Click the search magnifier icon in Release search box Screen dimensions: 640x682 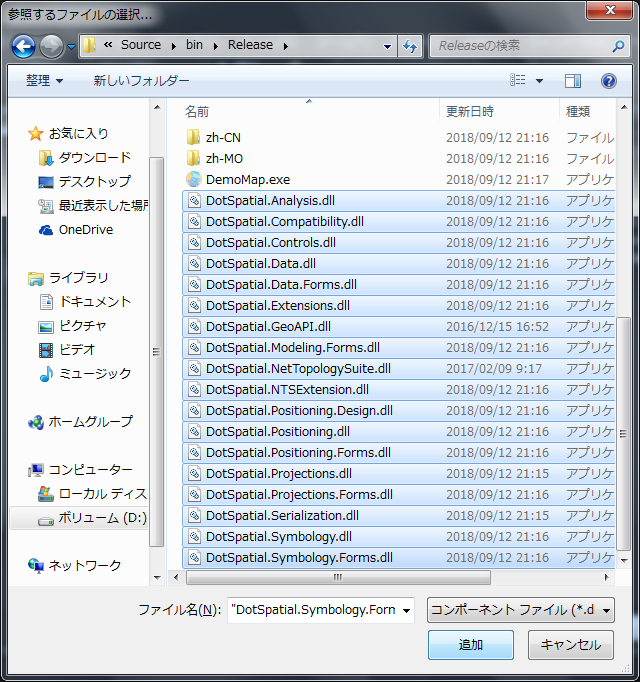[x=618, y=46]
